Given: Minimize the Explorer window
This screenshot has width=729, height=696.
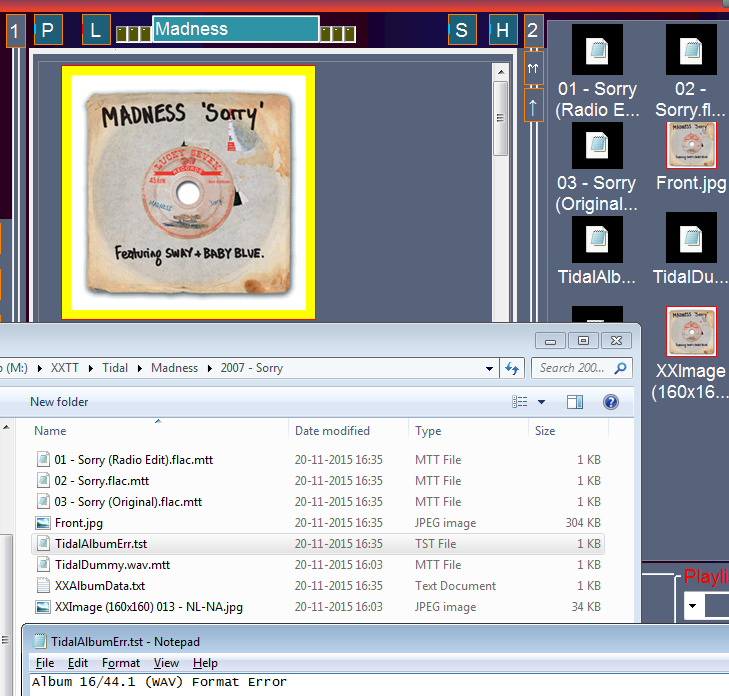Looking at the screenshot, I should tap(550, 340).
